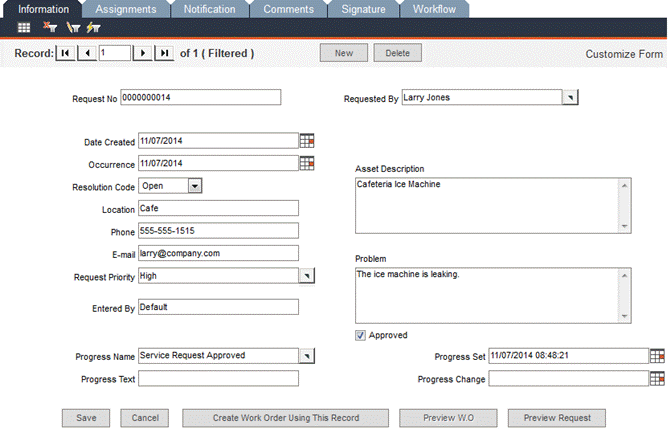Click the clear filter icon with red X
The width and height of the screenshot is (671, 437).
49,28
